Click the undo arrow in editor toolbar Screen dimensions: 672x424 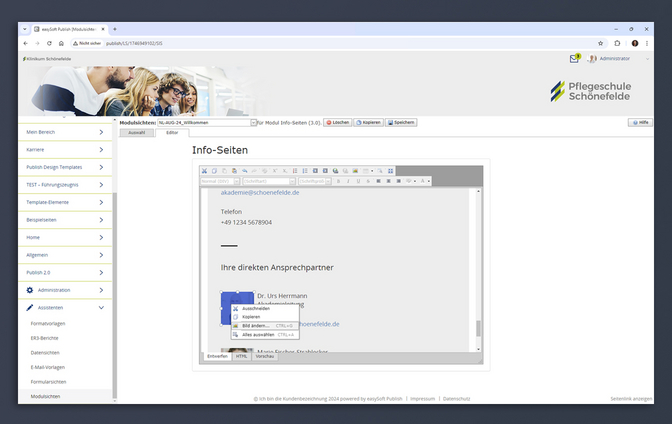244,171
